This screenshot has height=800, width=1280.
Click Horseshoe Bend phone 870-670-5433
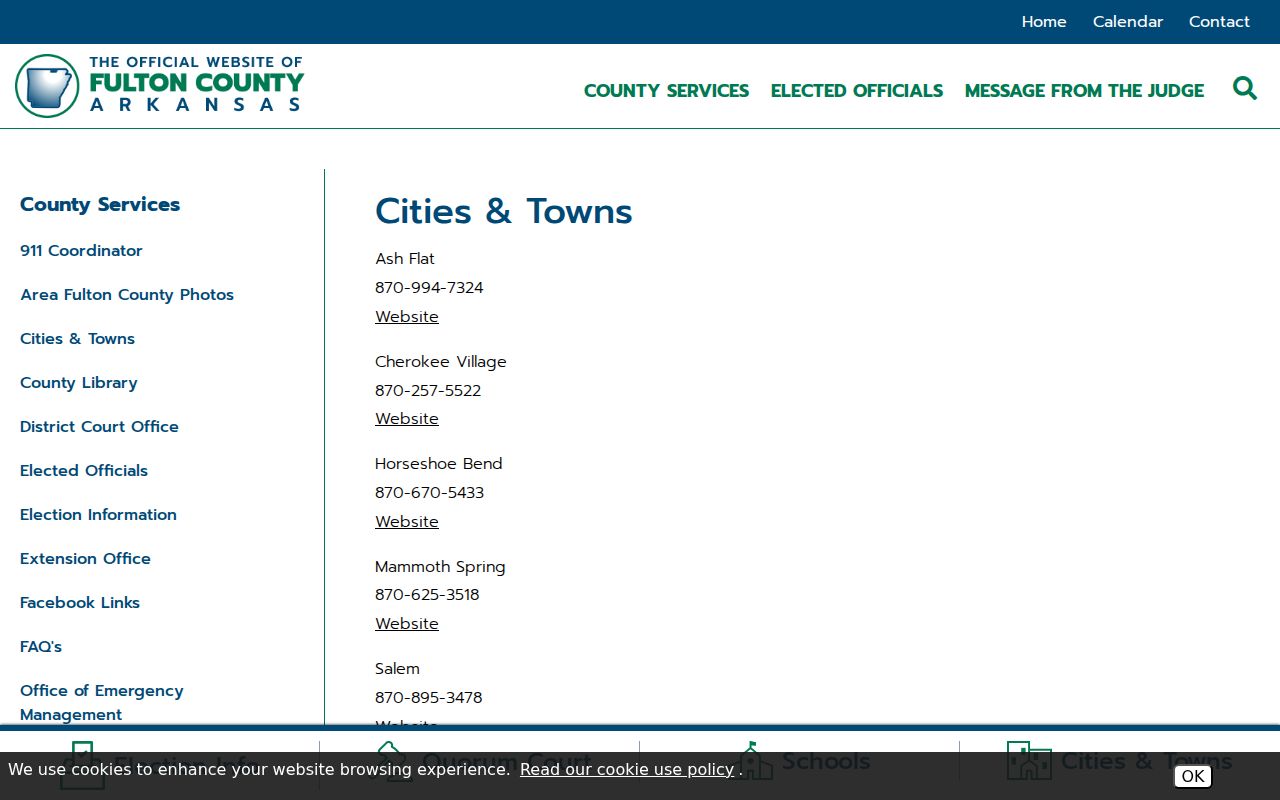coord(429,493)
